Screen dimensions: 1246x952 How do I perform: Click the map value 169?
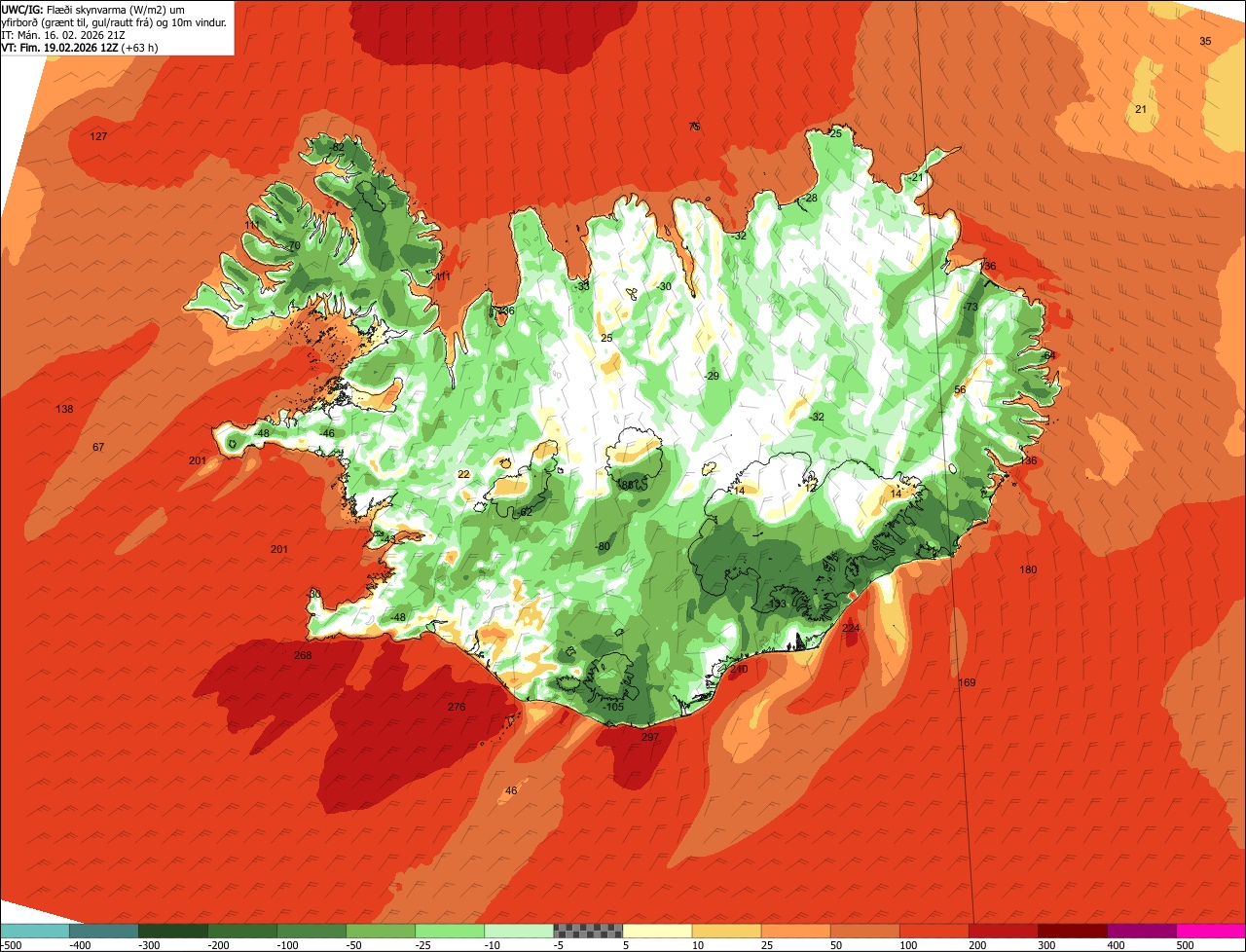click(967, 682)
